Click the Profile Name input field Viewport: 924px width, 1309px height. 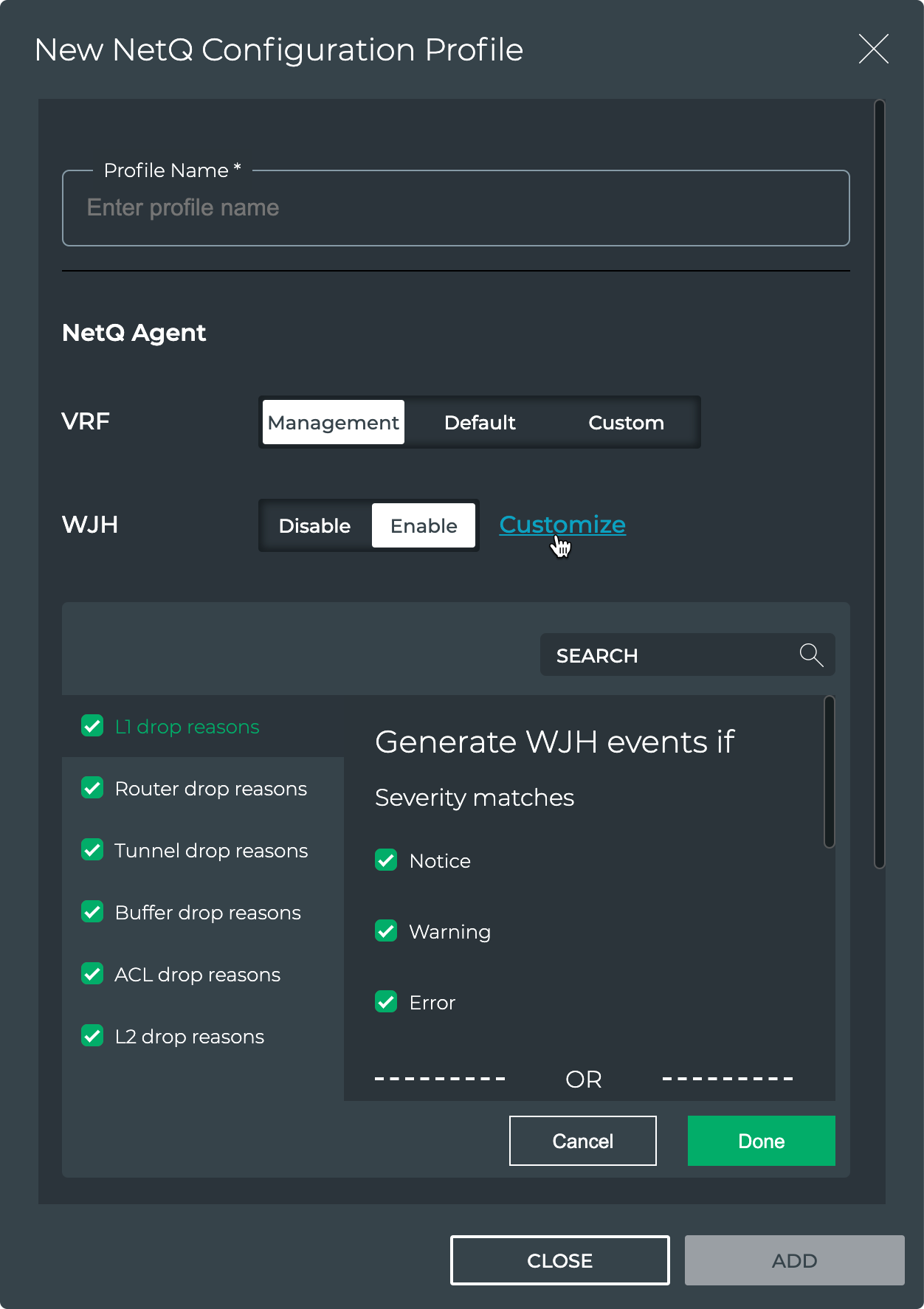[x=455, y=209]
